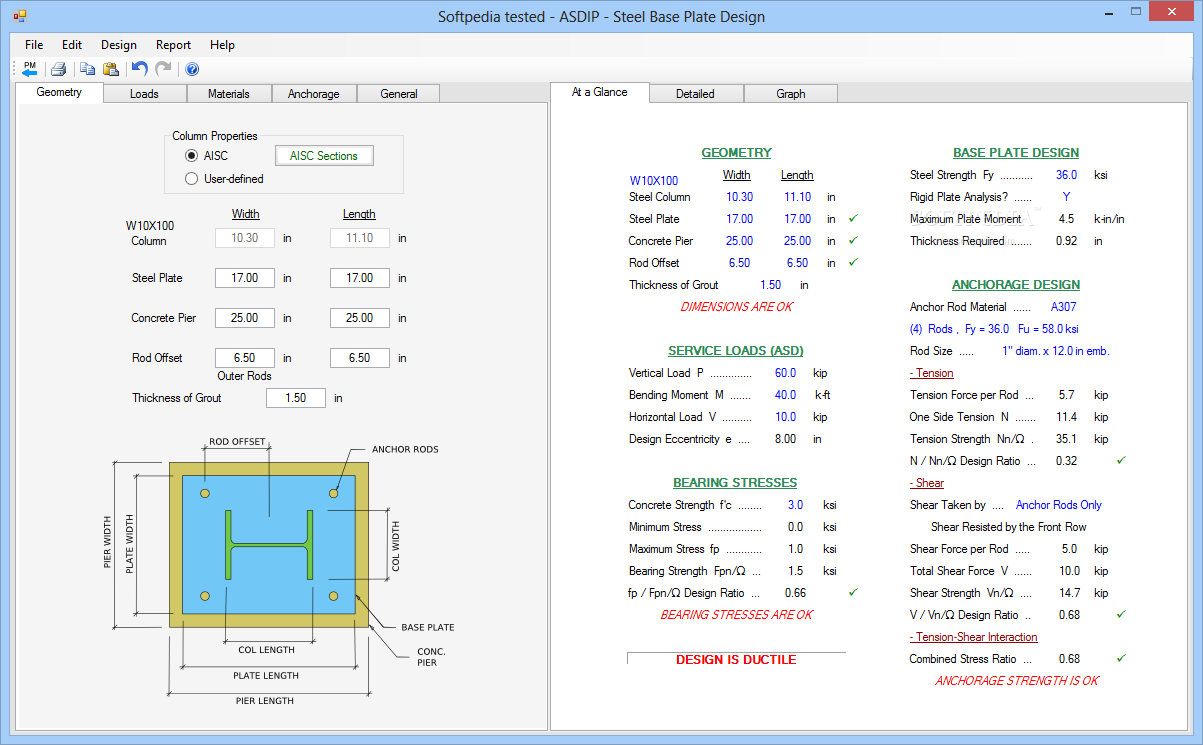Screen dimensions: 1203x745
Task: Select the Geometry tab
Action: click(x=60, y=92)
